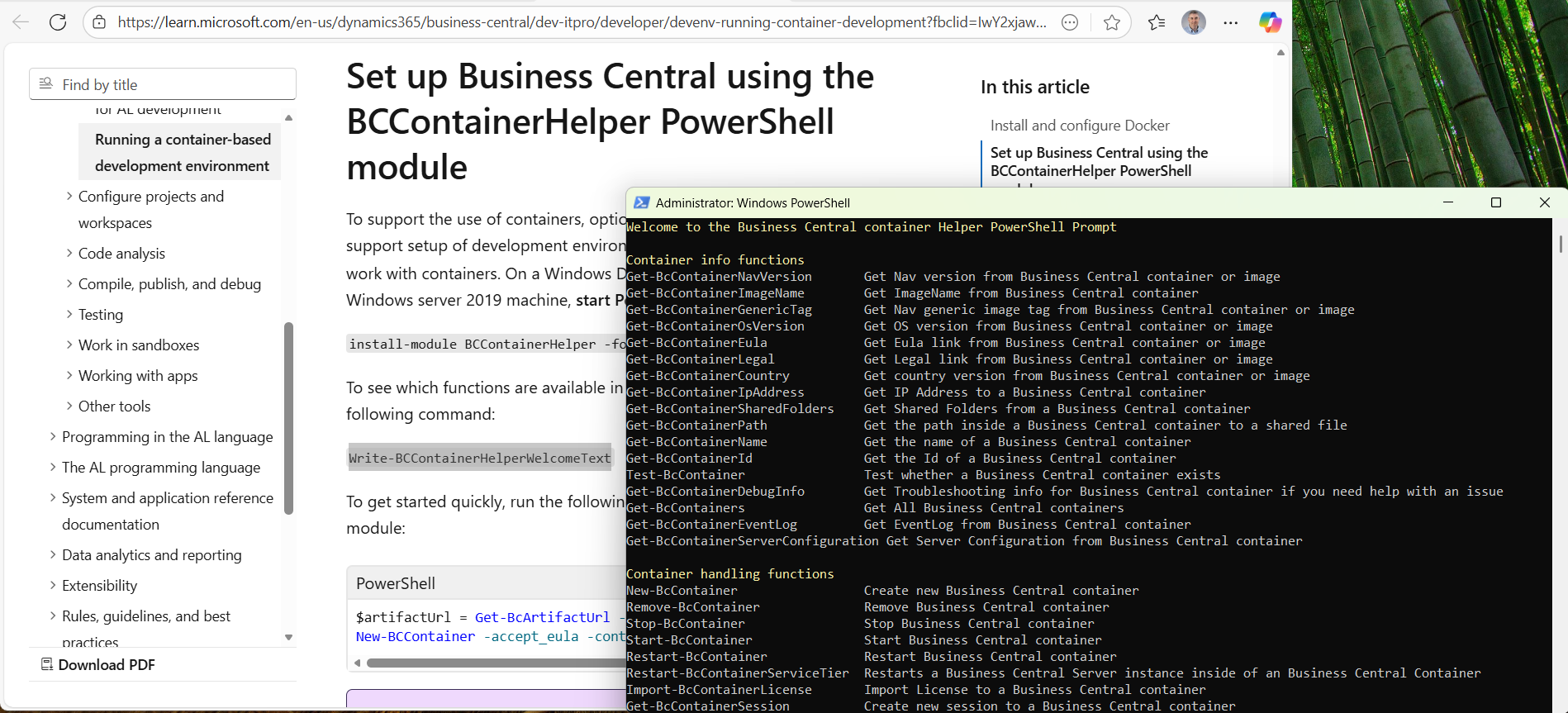Click the address bar URL
The height and width of the screenshot is (713, 1568).
582,22
